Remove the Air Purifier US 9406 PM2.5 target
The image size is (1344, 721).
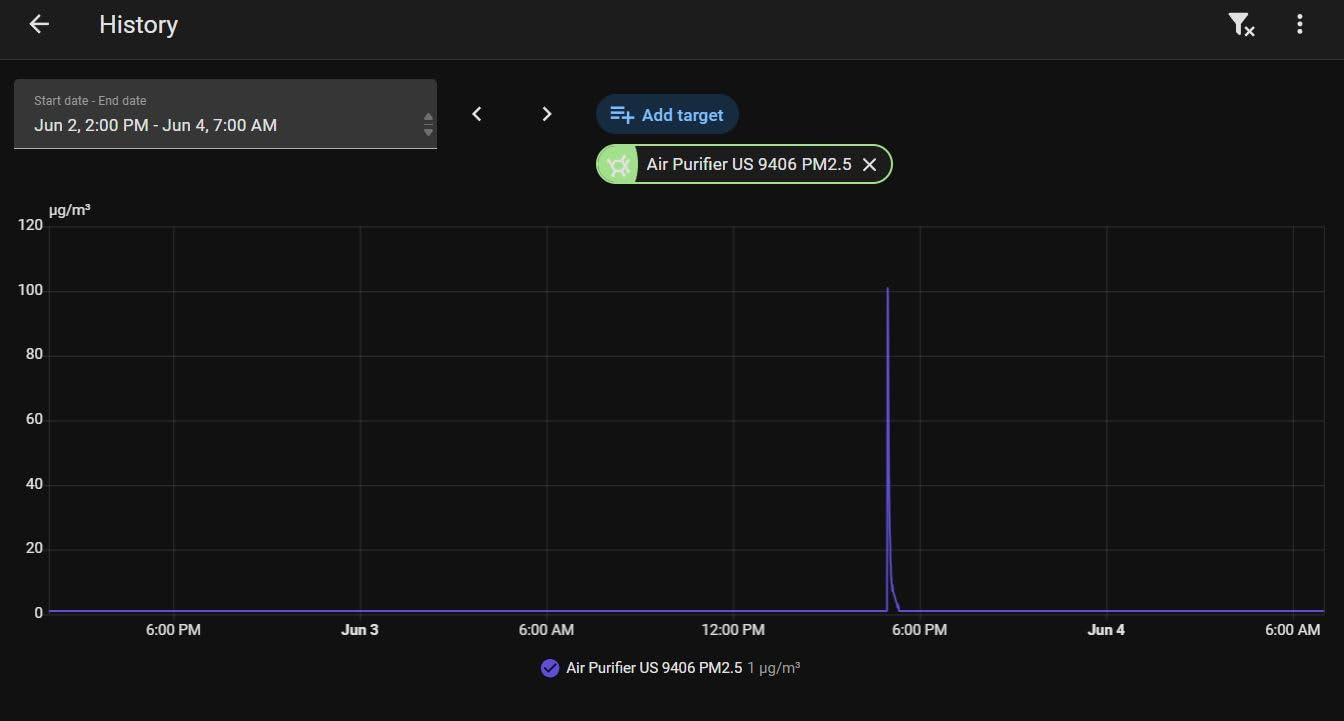pos(870,164)
